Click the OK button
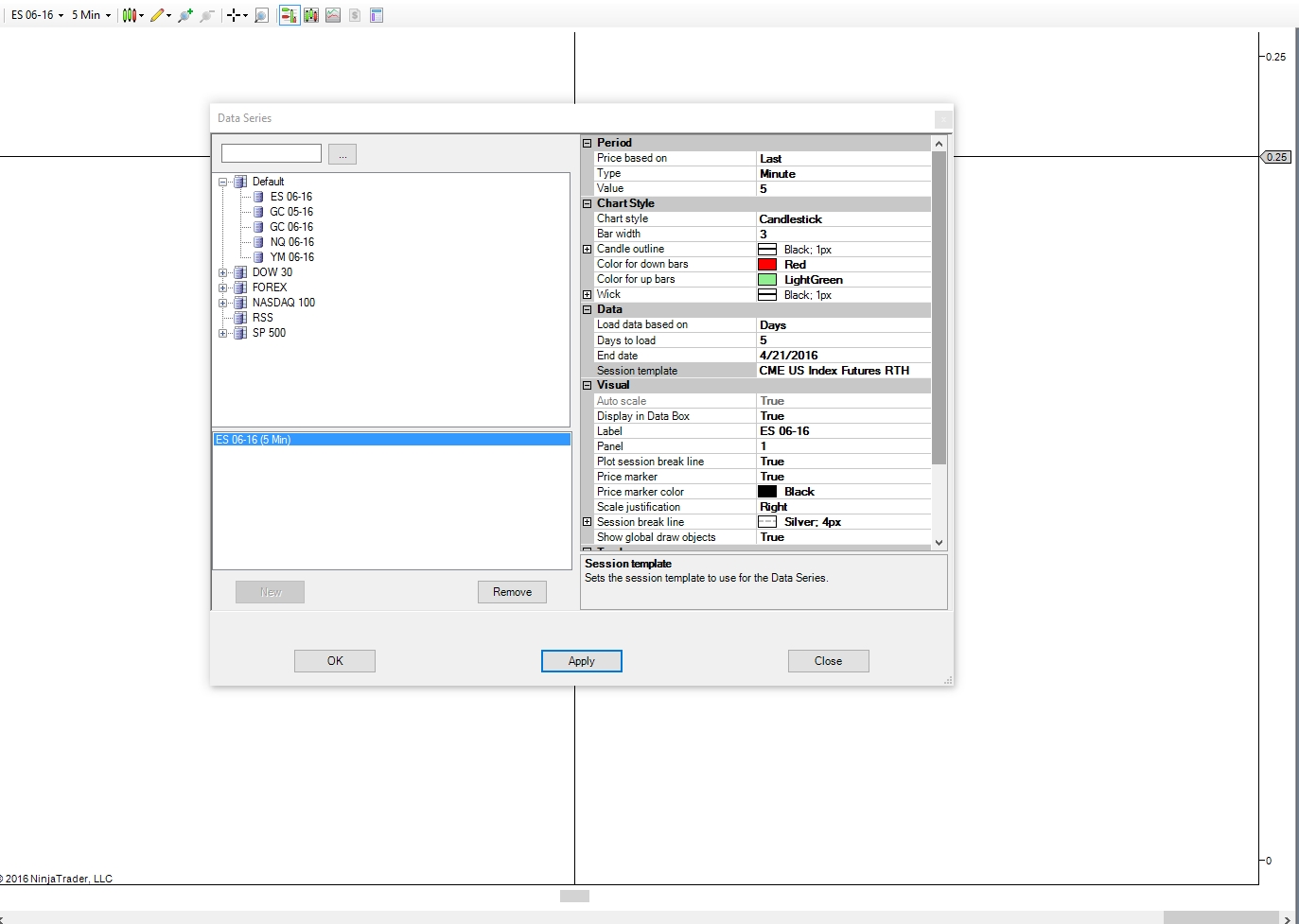 click(x=335, y=661)
